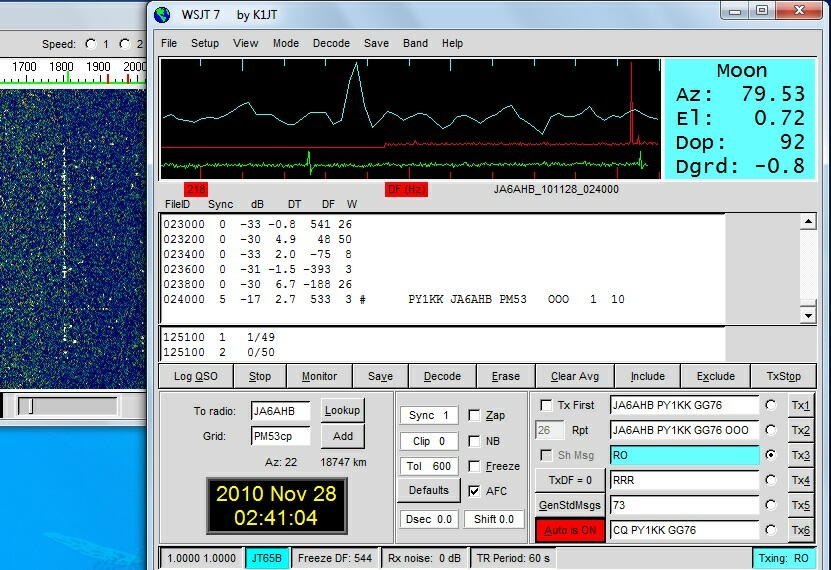Viewport: 831px width, 570px height.
Task: Check the Tx First option
Action: point(546,405)
